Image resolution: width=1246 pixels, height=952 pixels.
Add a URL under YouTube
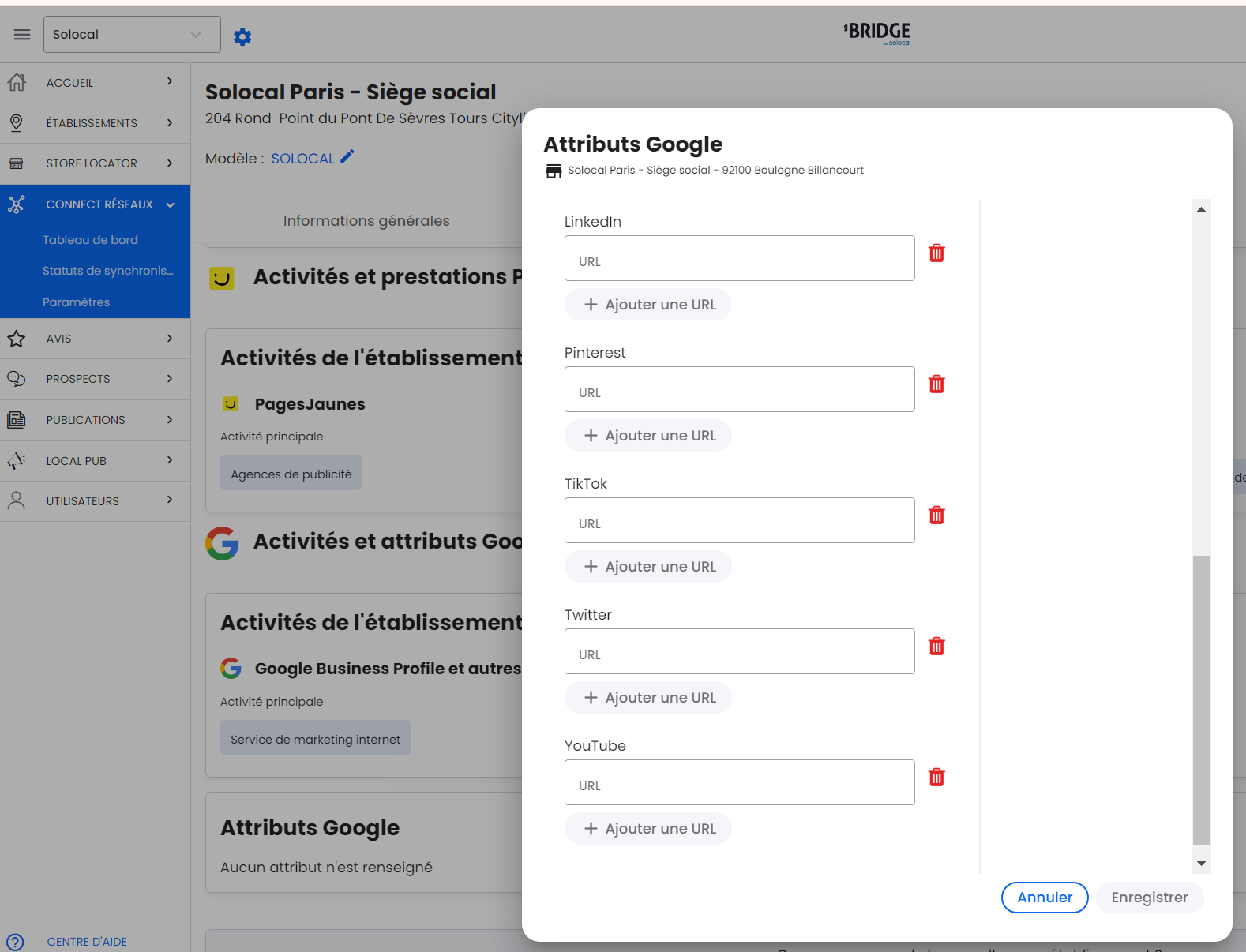coord(648,829)
